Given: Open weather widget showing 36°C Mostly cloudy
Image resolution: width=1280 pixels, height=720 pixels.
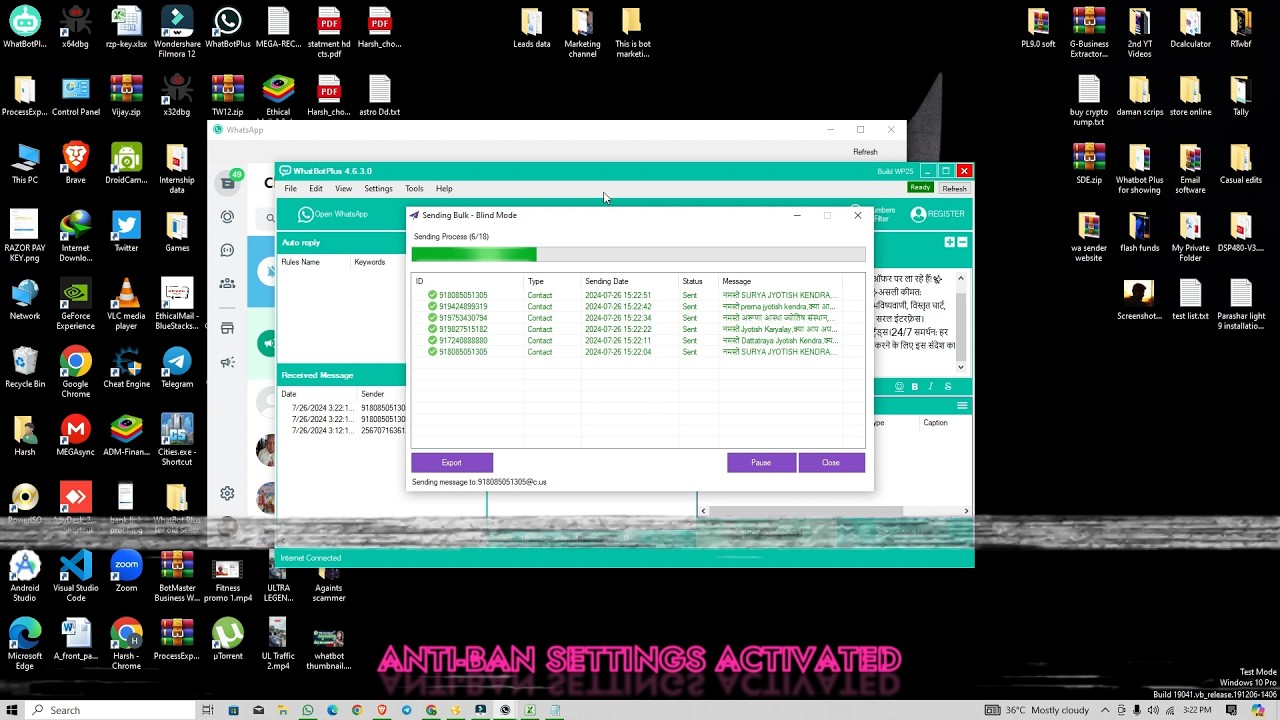Looking at the screenshot, I should 1036,710.
